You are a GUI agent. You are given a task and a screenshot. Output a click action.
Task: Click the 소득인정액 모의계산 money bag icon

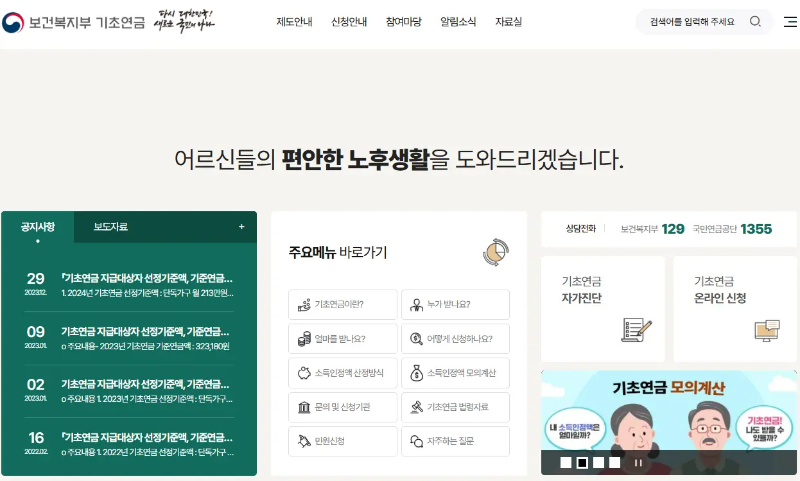click(x=416, y=373)
